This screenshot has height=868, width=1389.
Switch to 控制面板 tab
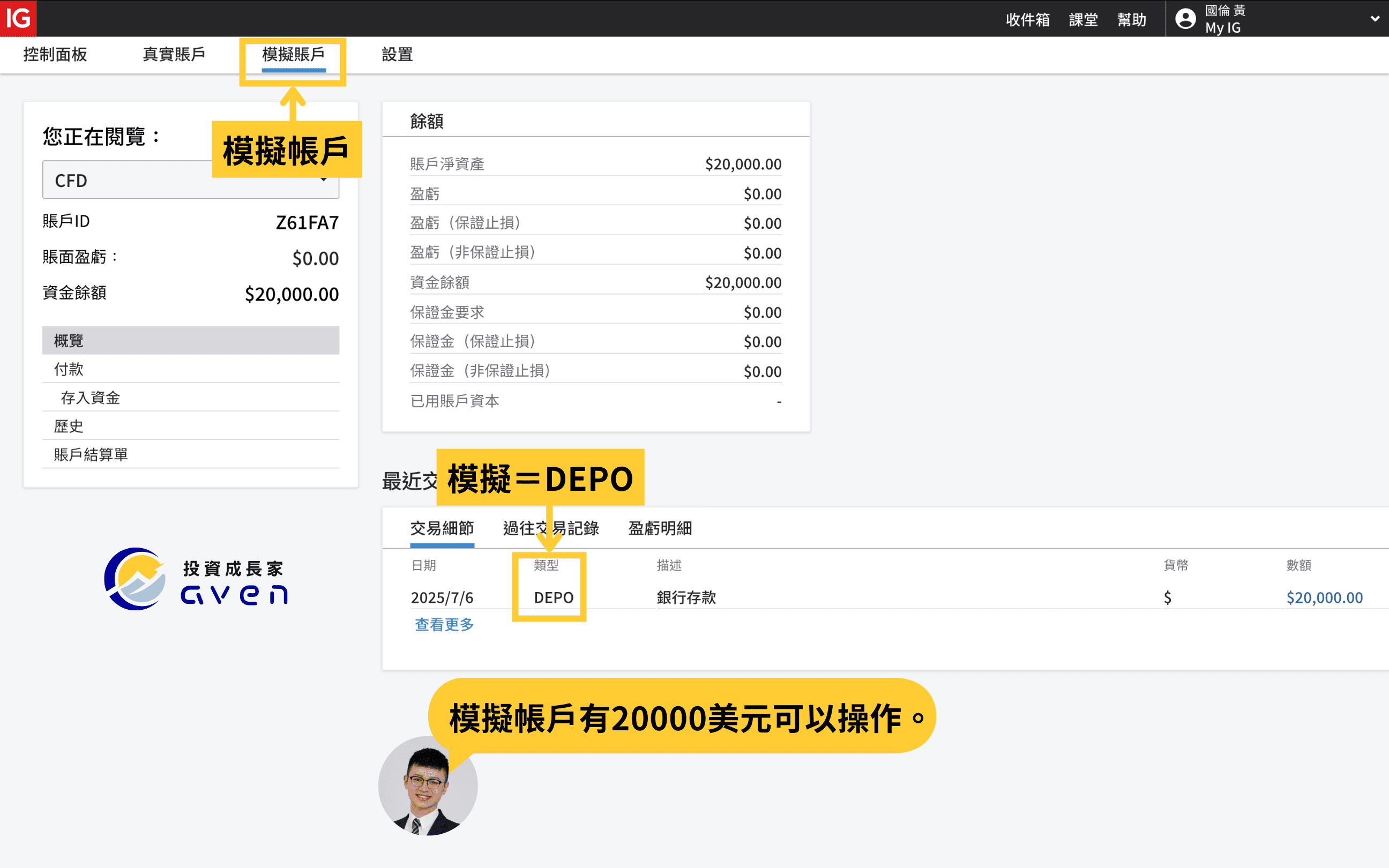pyautogui.click(x=55, y=55)
